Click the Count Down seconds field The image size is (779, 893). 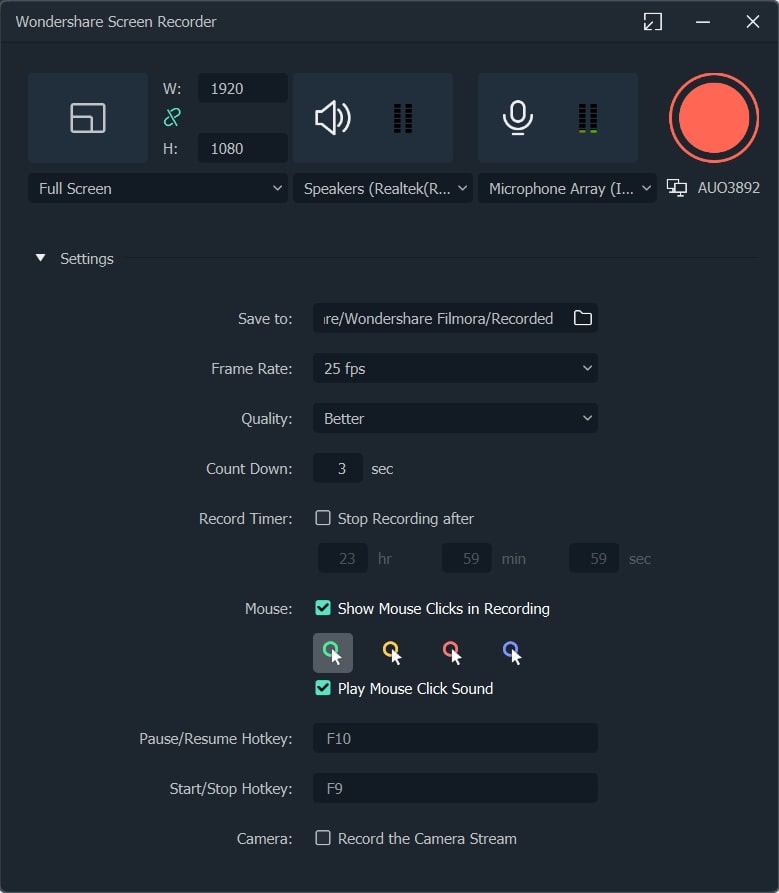[338, 468]
